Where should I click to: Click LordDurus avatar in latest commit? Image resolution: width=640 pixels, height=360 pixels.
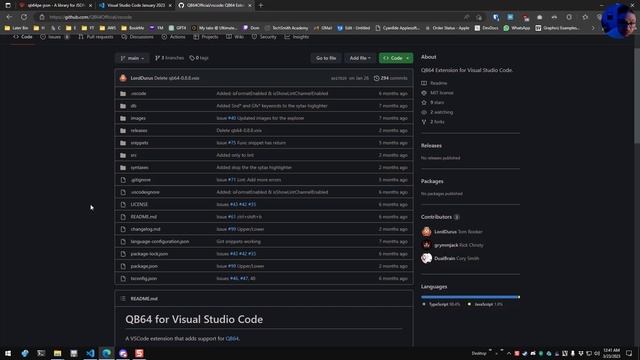(123, 78)
